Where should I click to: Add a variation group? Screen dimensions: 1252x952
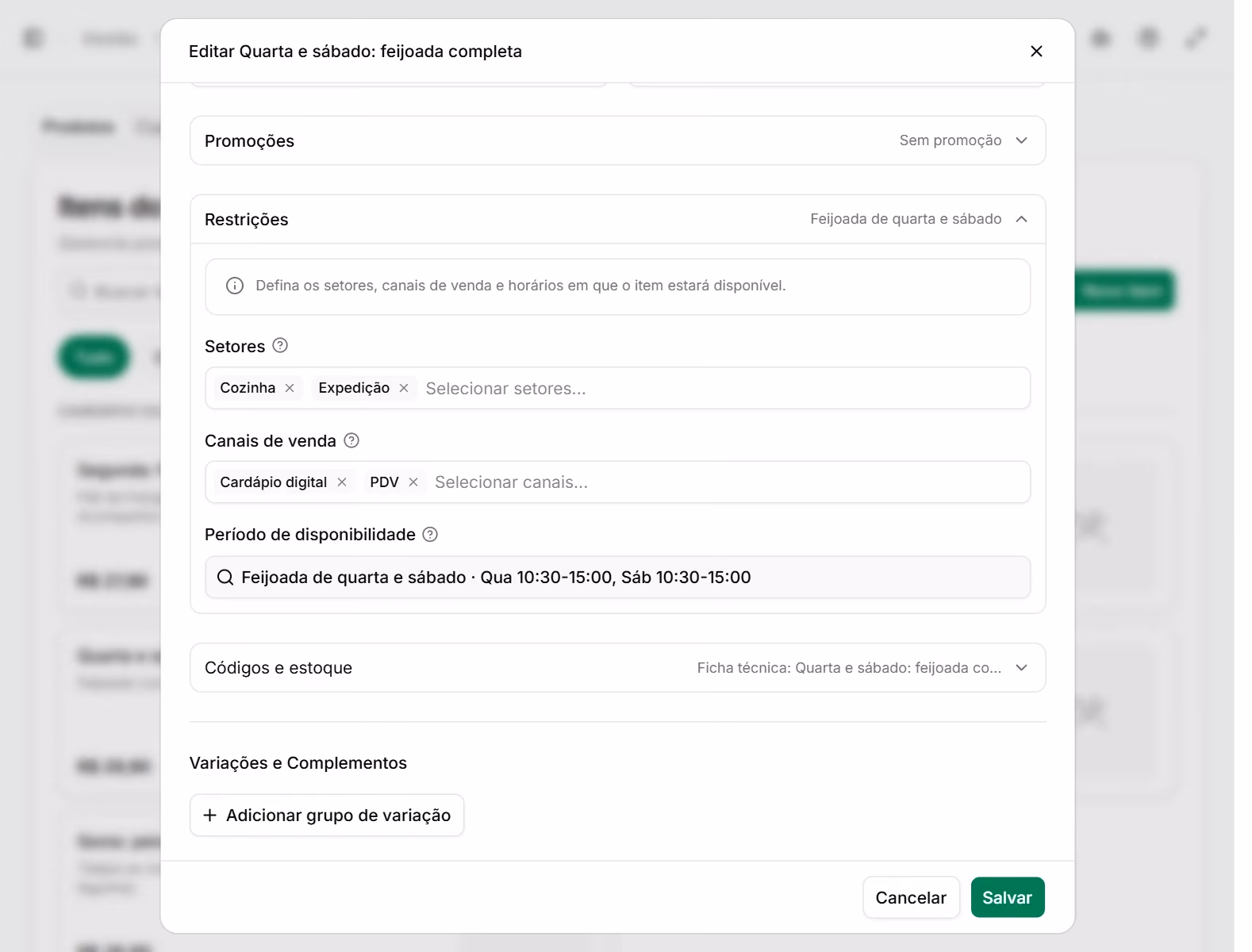327,816
